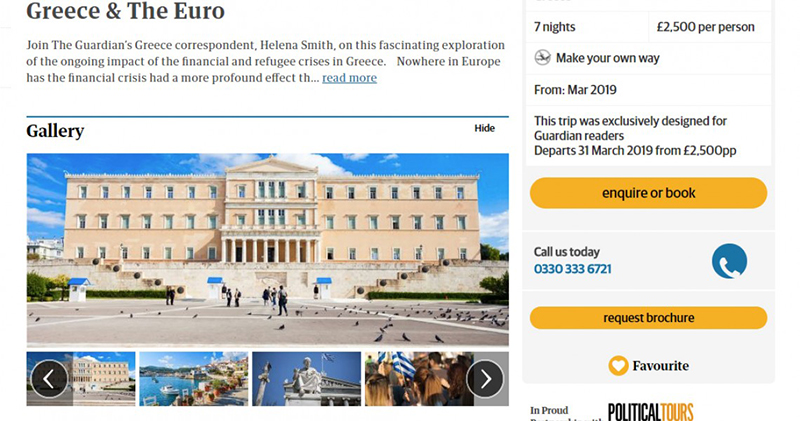Select the statue with flag thumbnail
The width and height of the screenshot is (800, 421).
(307, 379)
